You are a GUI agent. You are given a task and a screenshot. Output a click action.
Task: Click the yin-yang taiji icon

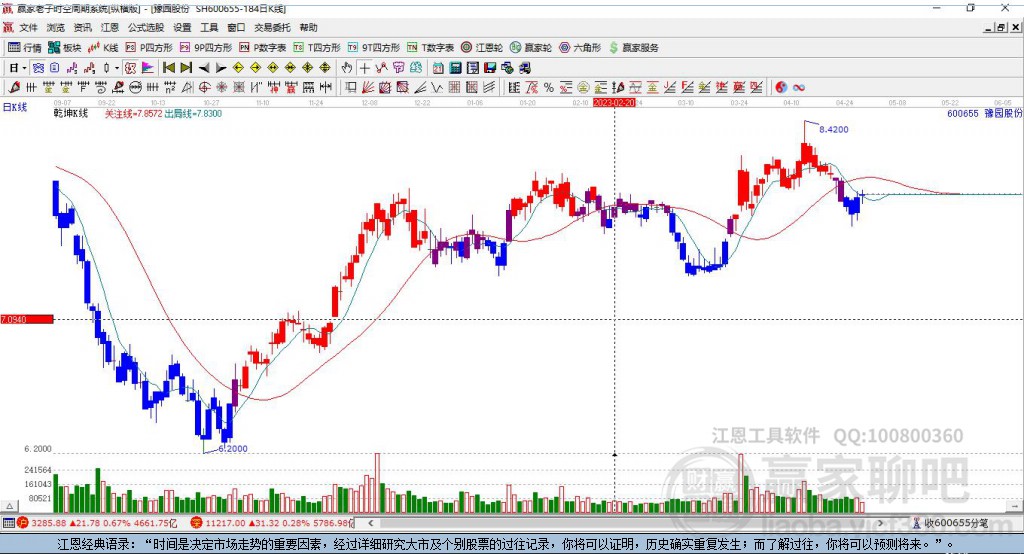click(781, 88)
